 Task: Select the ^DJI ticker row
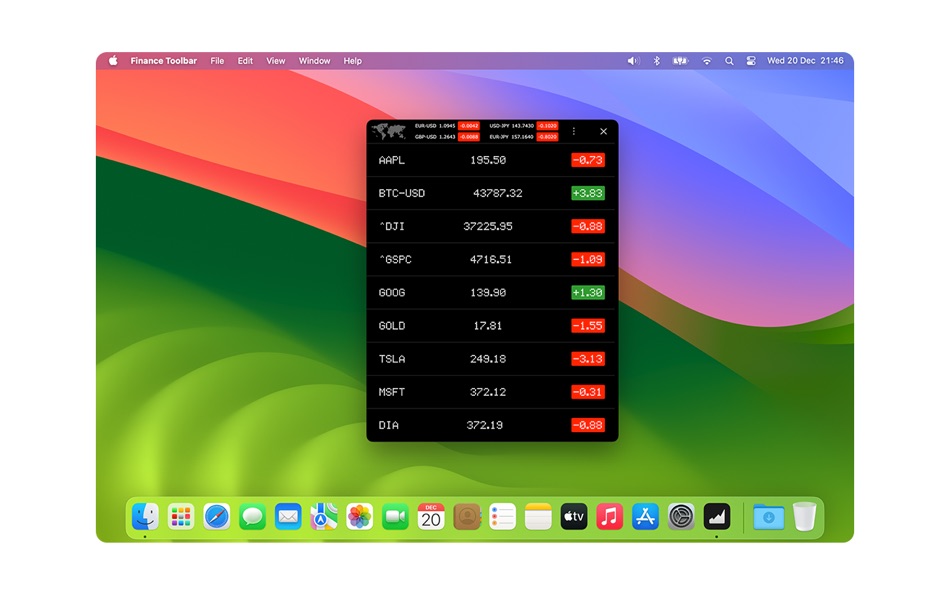[x=492, y=226]
